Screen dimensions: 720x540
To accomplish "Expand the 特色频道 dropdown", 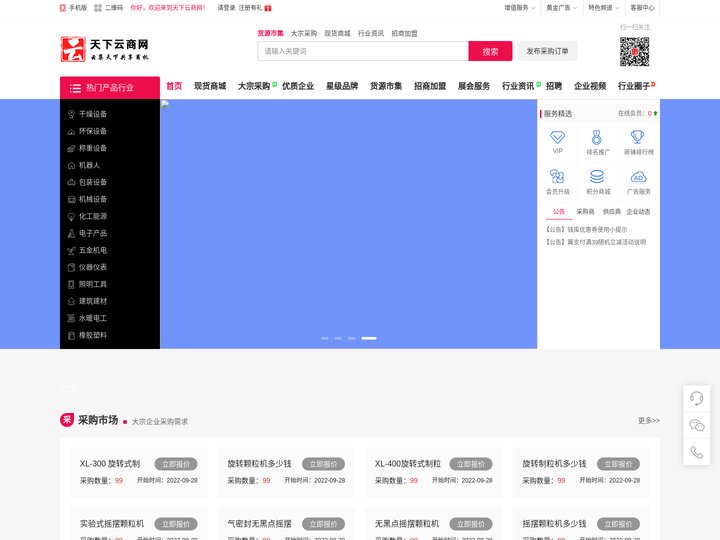I will coord(603,8).
